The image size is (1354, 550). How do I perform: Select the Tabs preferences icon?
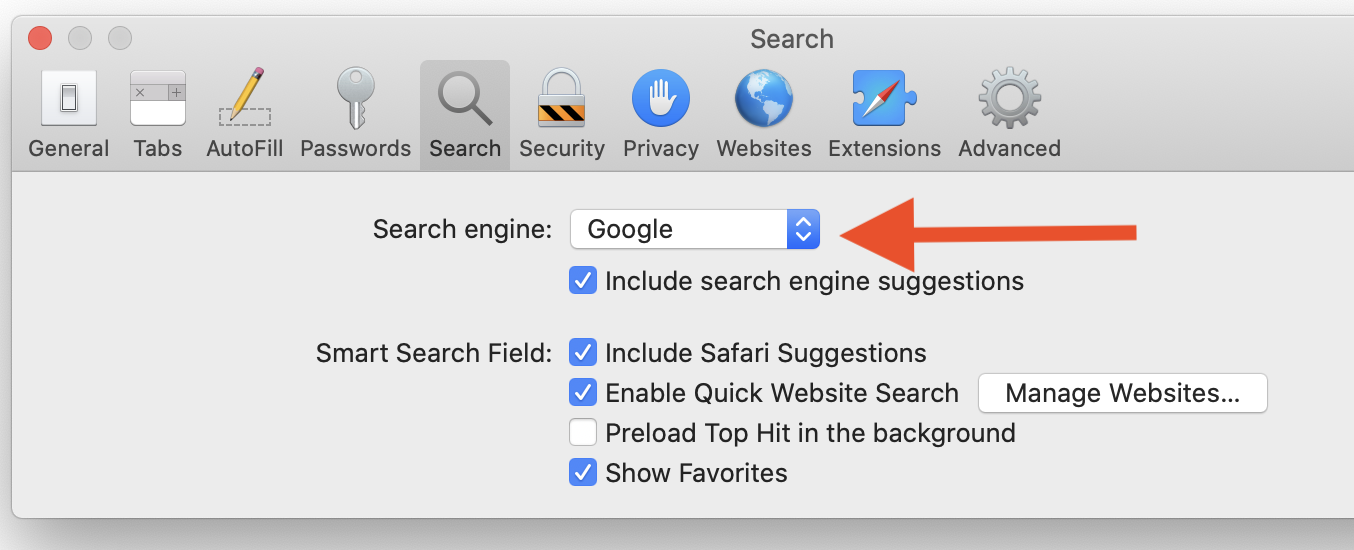(x=157, y=98)
